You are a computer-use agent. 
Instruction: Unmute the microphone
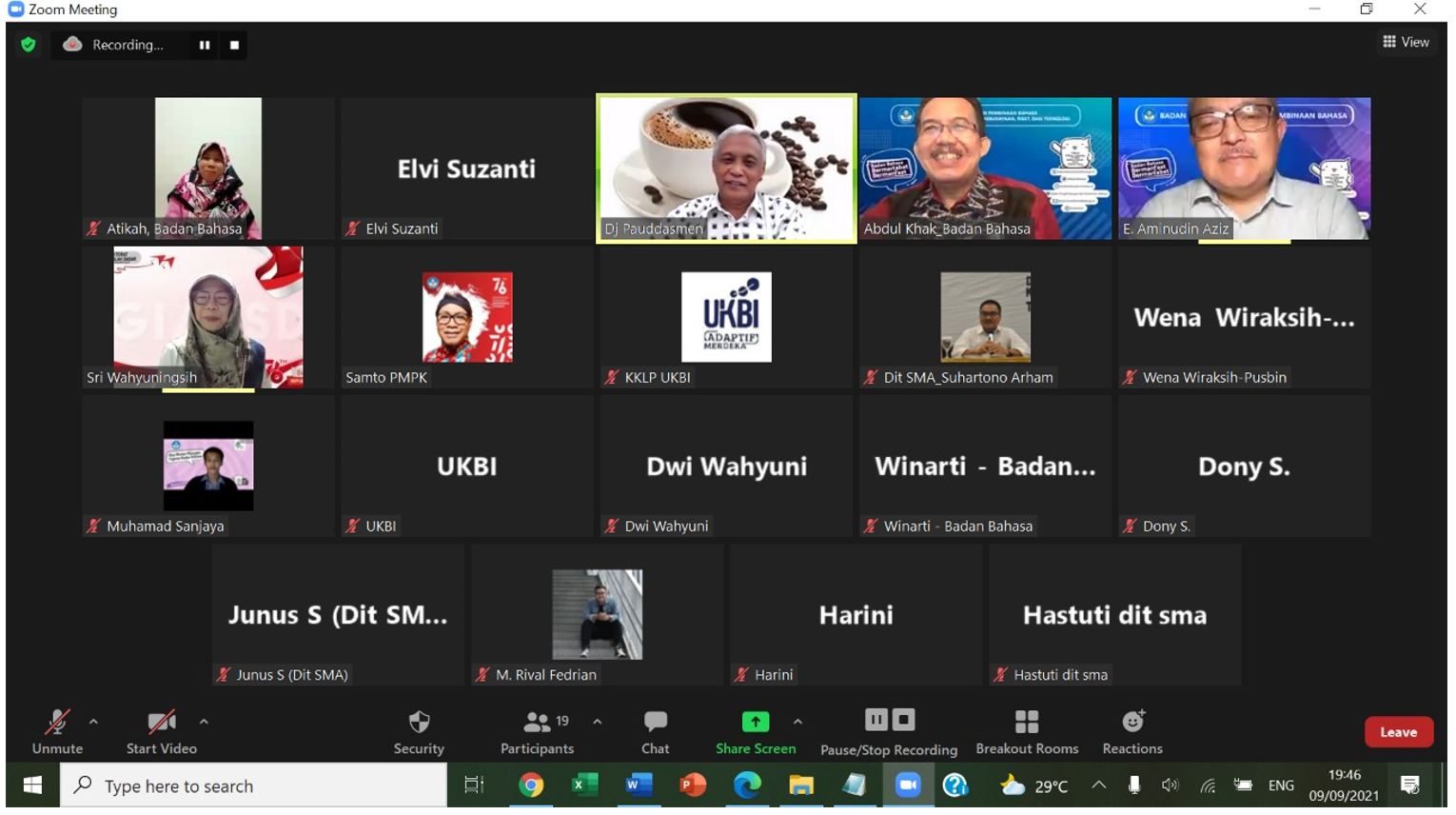point(57,723)
